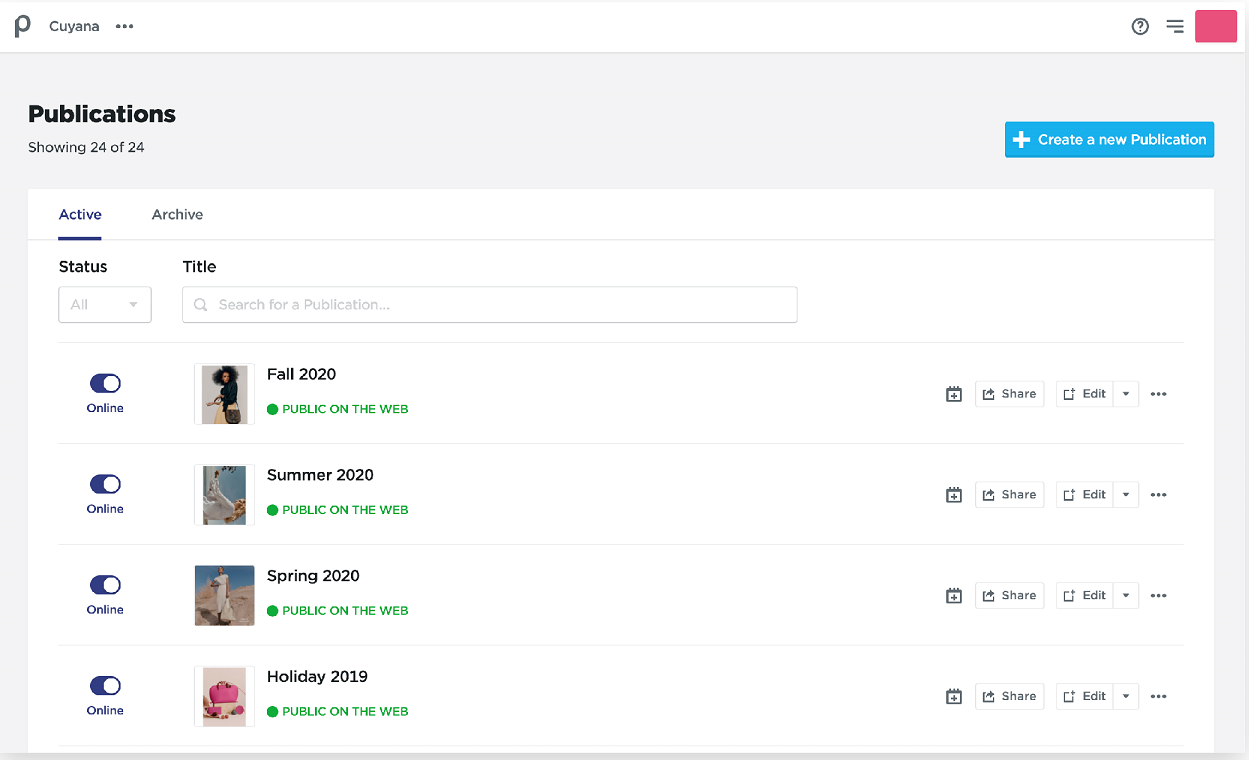Screen dimensions: 1249x760
Task: Expand the Edit dropdown arrow for Spring 2020
Action: coord(1126,596)
